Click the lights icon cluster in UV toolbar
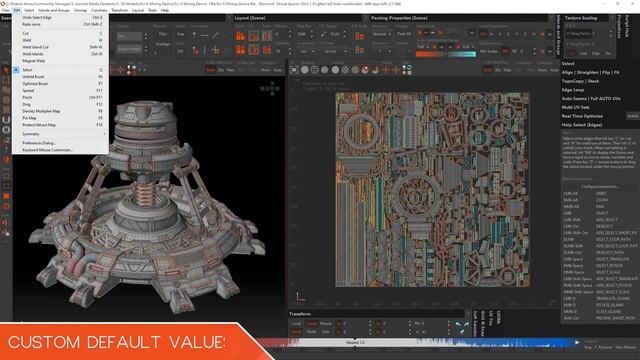Viewport: 640px width, 360px height. pyautogui.click(x=407, y=70)
